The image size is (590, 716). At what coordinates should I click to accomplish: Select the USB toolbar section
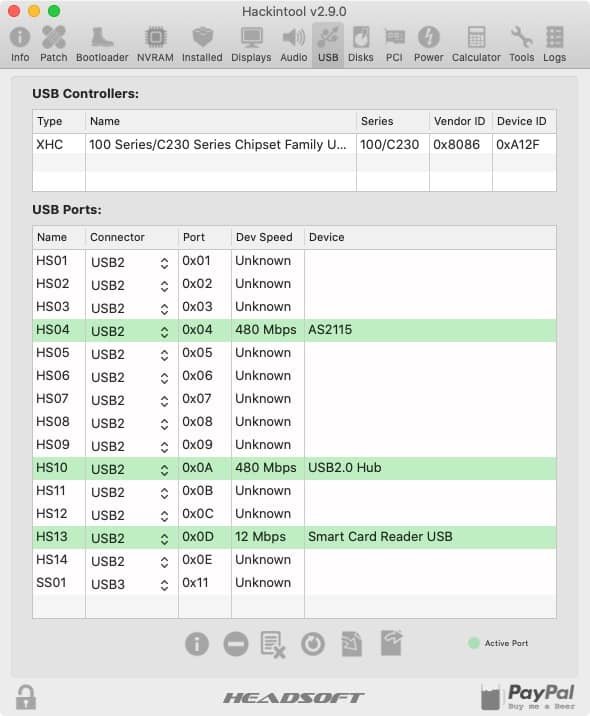[328, 44]
